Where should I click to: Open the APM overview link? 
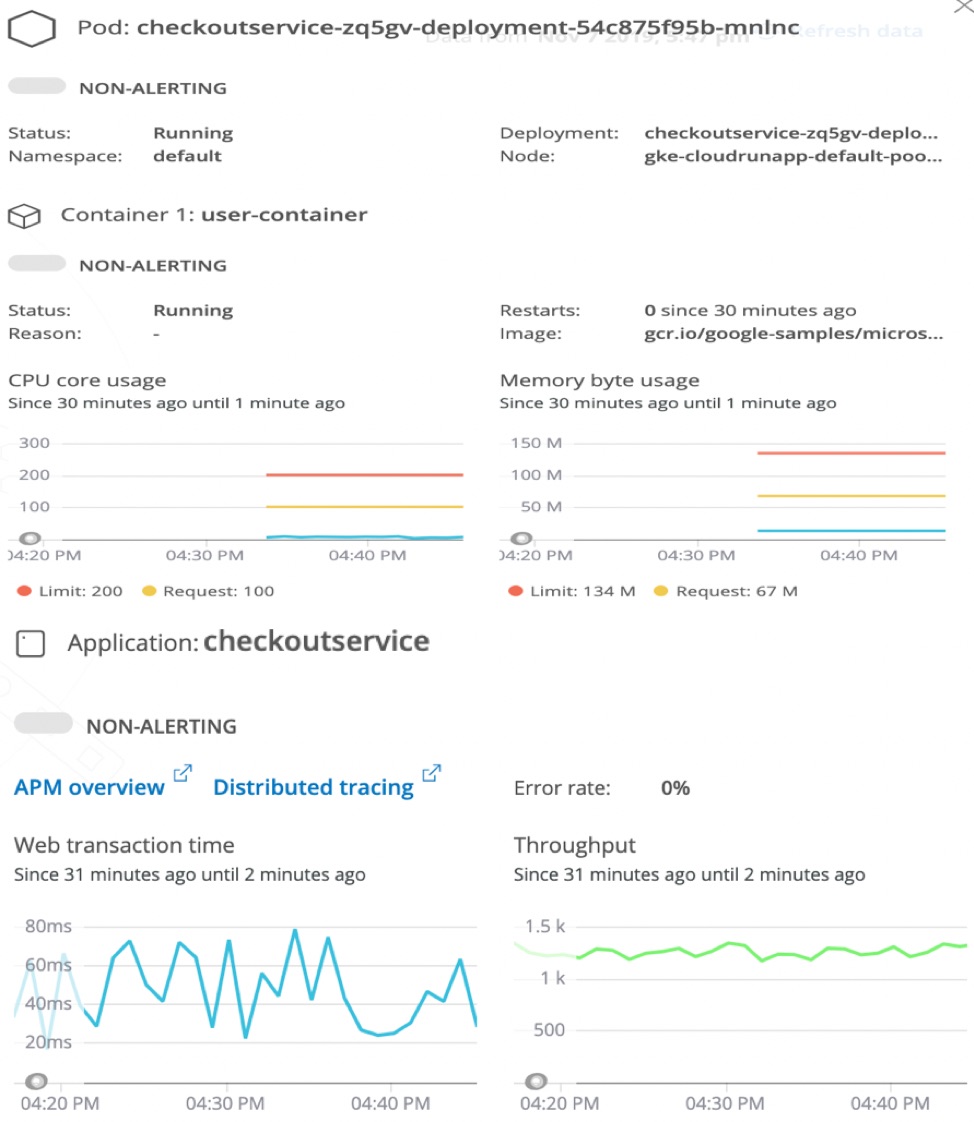click(x=89, y=788)
